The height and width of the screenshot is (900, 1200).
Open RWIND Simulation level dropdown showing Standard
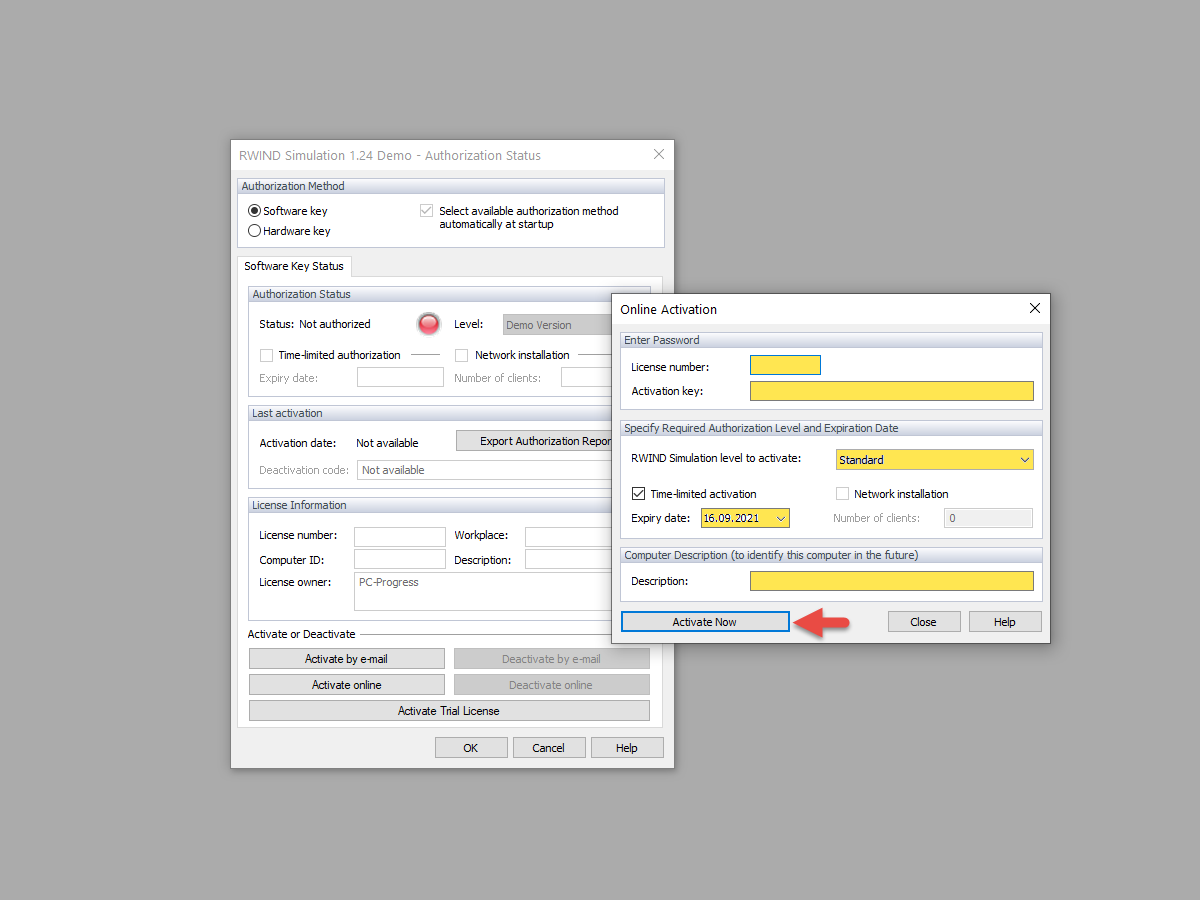935,460
